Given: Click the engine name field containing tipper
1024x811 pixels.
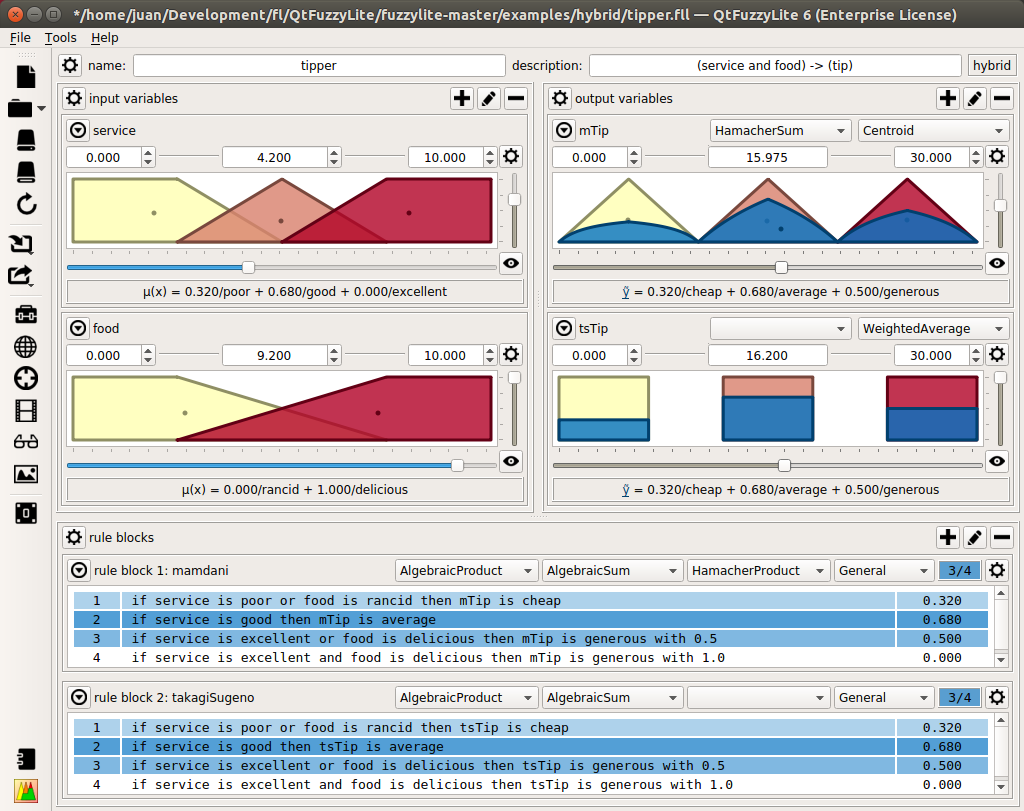Looking at the screenshot, I should (x=319, y=65).
